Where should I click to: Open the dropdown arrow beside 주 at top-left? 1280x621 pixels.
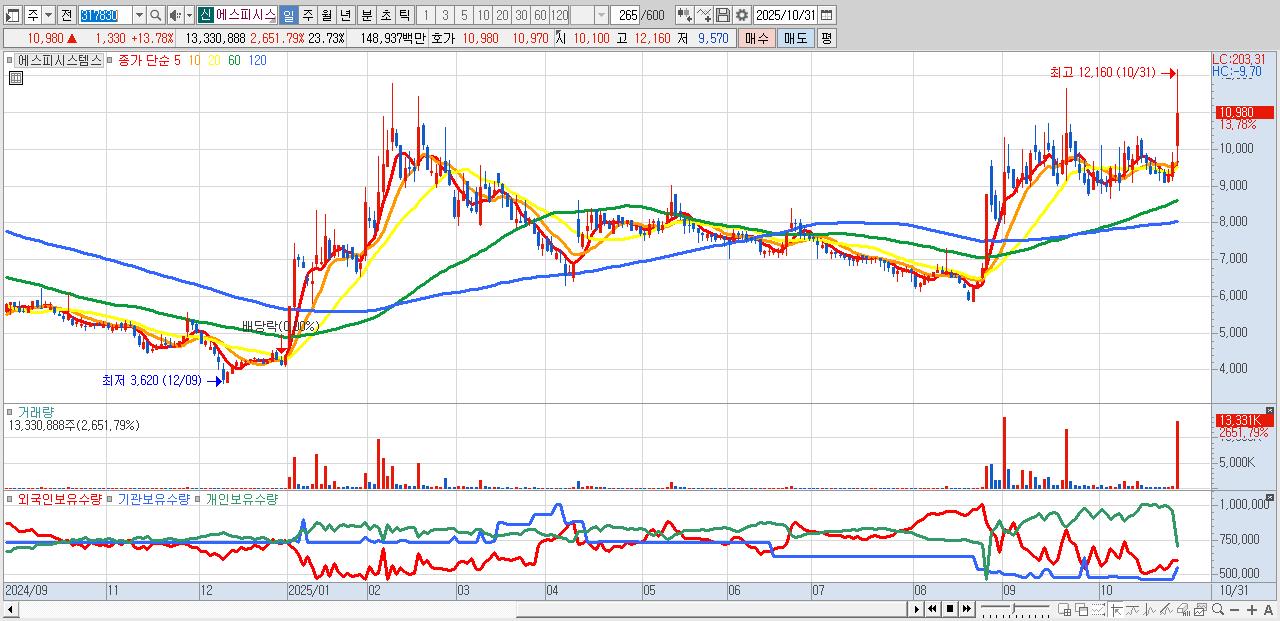pos(48,15)
